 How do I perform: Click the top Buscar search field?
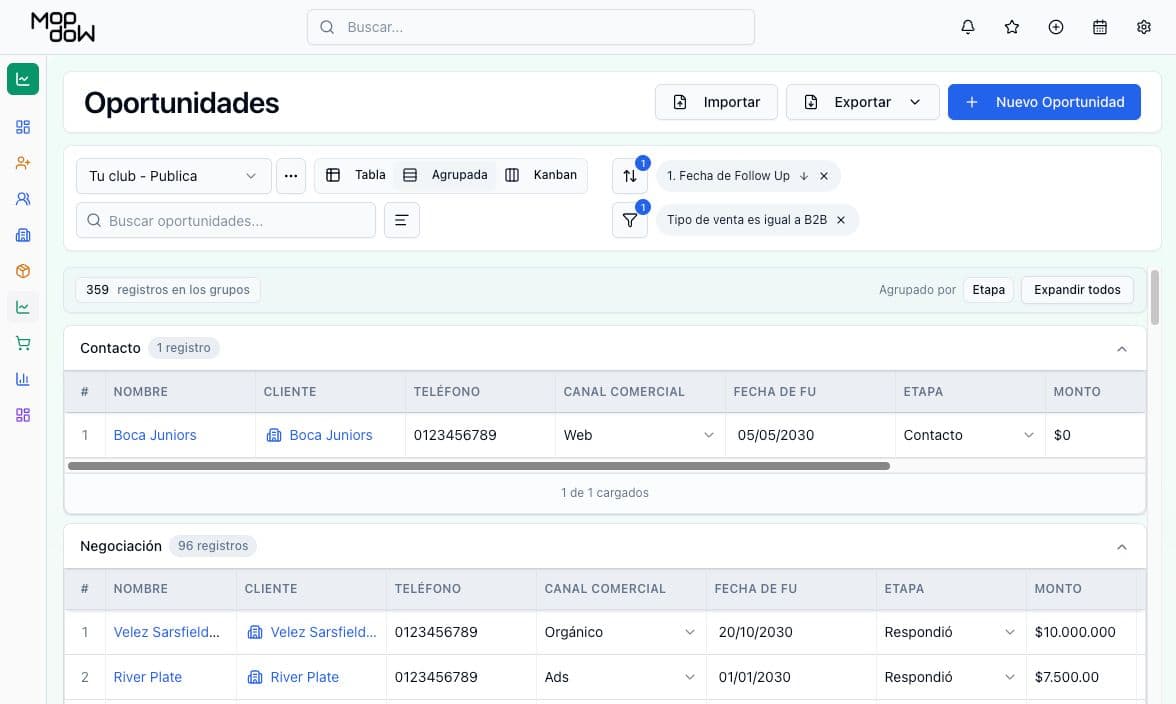pyautogui.click(x=530, y=27)
